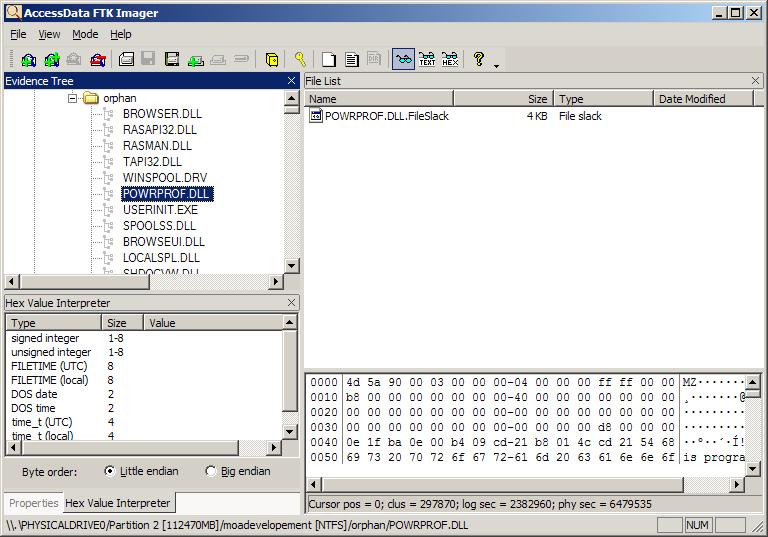The image size is (768, 537).
Task: Click interpreter Type column header
Action: (x=54, y=323)
